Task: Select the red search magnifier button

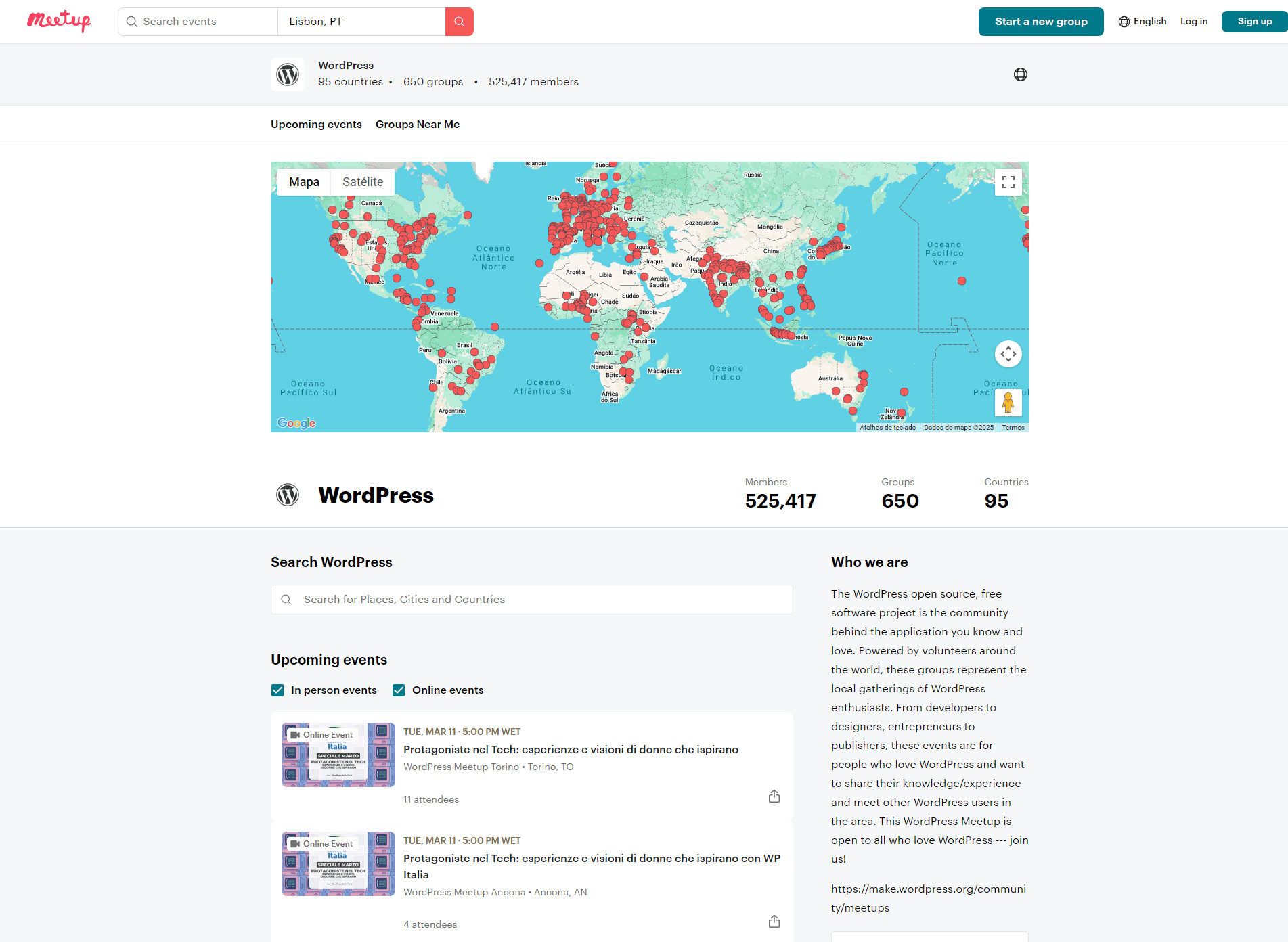Action: click(x=459, y=21)
